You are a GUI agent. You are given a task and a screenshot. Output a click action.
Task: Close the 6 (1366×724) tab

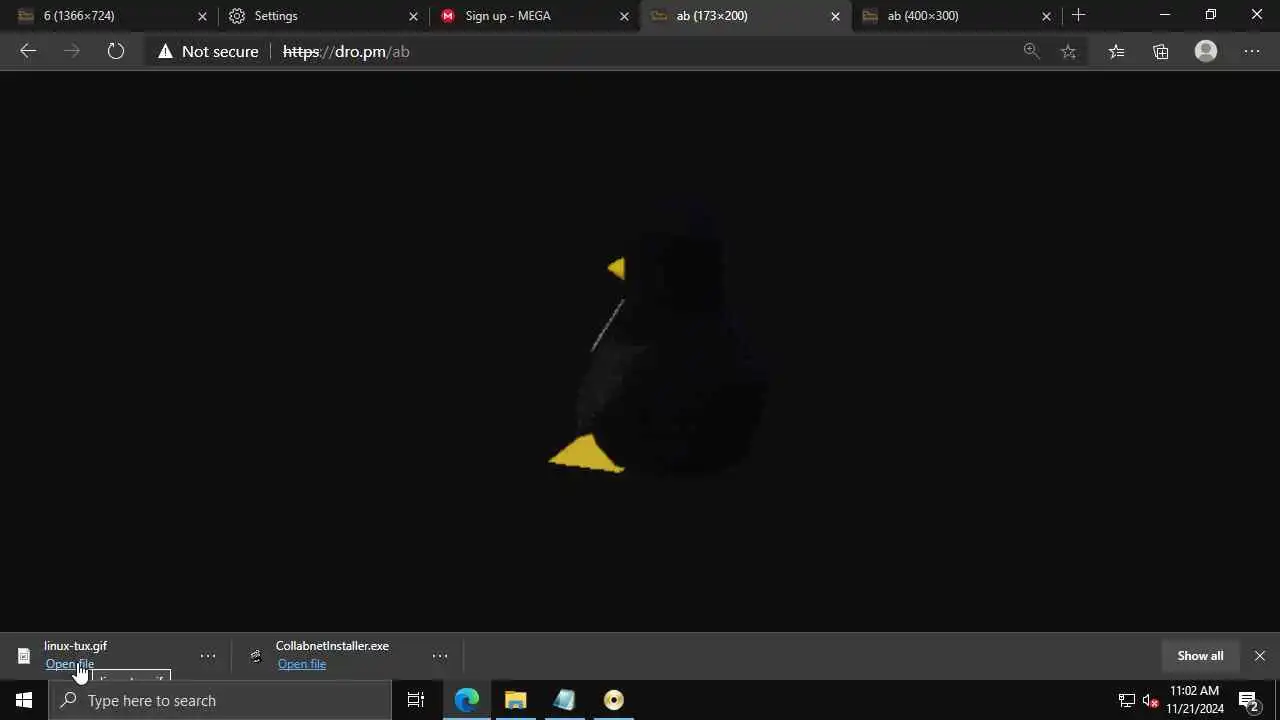tap(202, 16)
